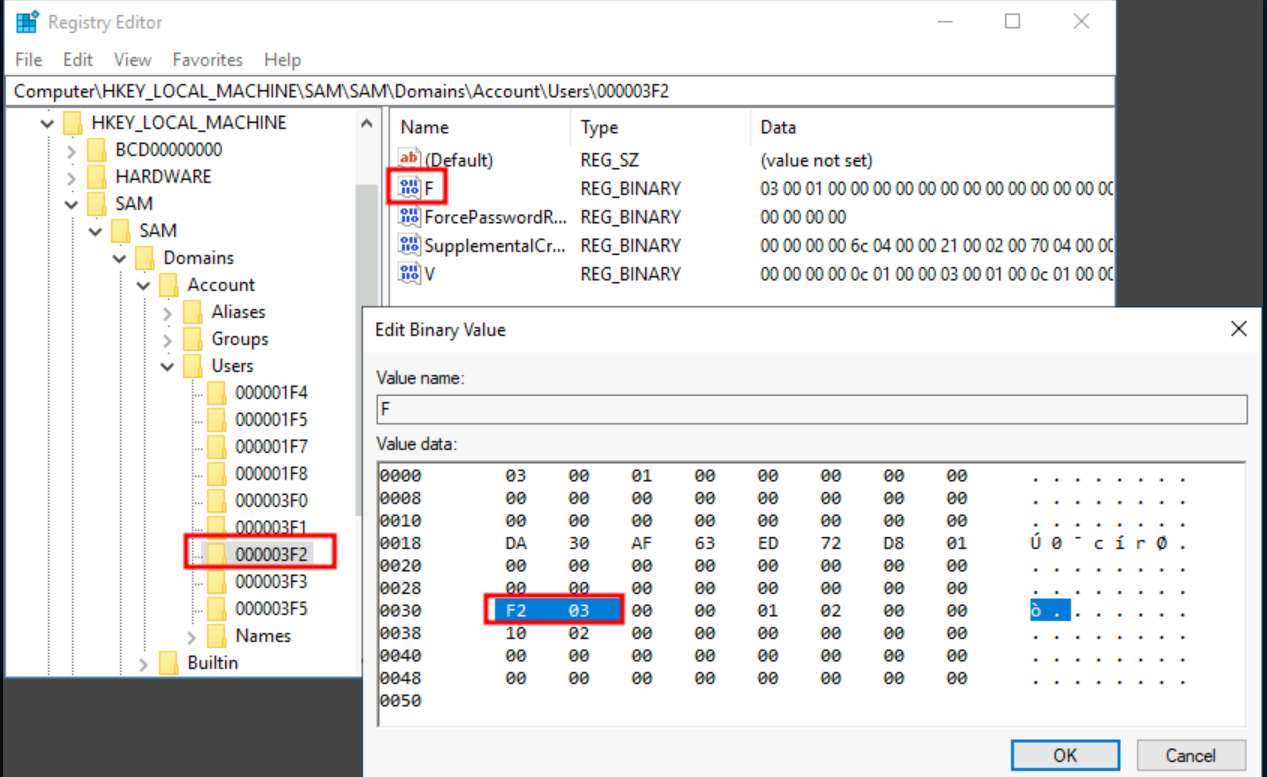Select the Names folder icon
The image size is (1267, 777).
pos(216,636)
